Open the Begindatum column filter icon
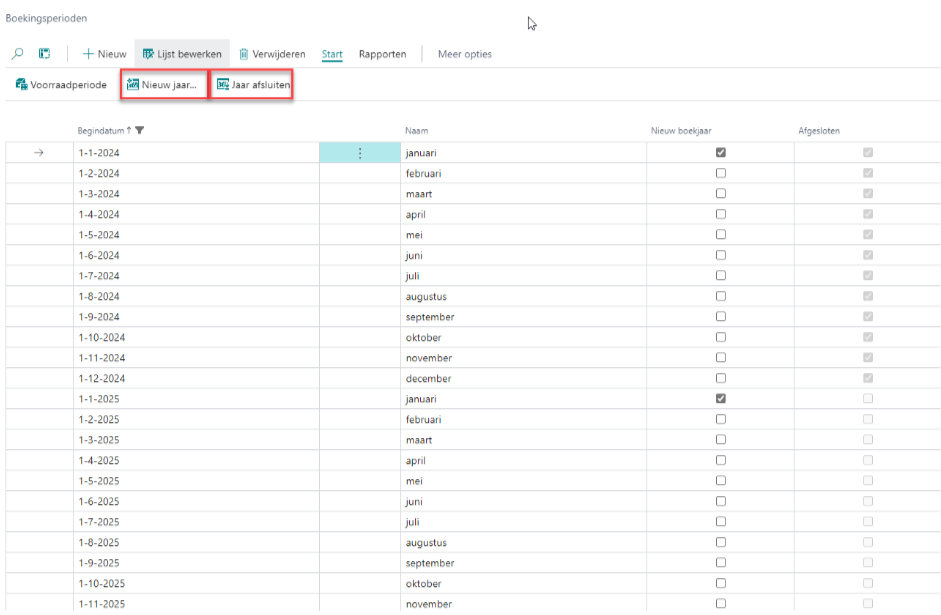Image resolution: width=941 pixels, height=615 pixels. pyautogui.click(x=140, y=130)
